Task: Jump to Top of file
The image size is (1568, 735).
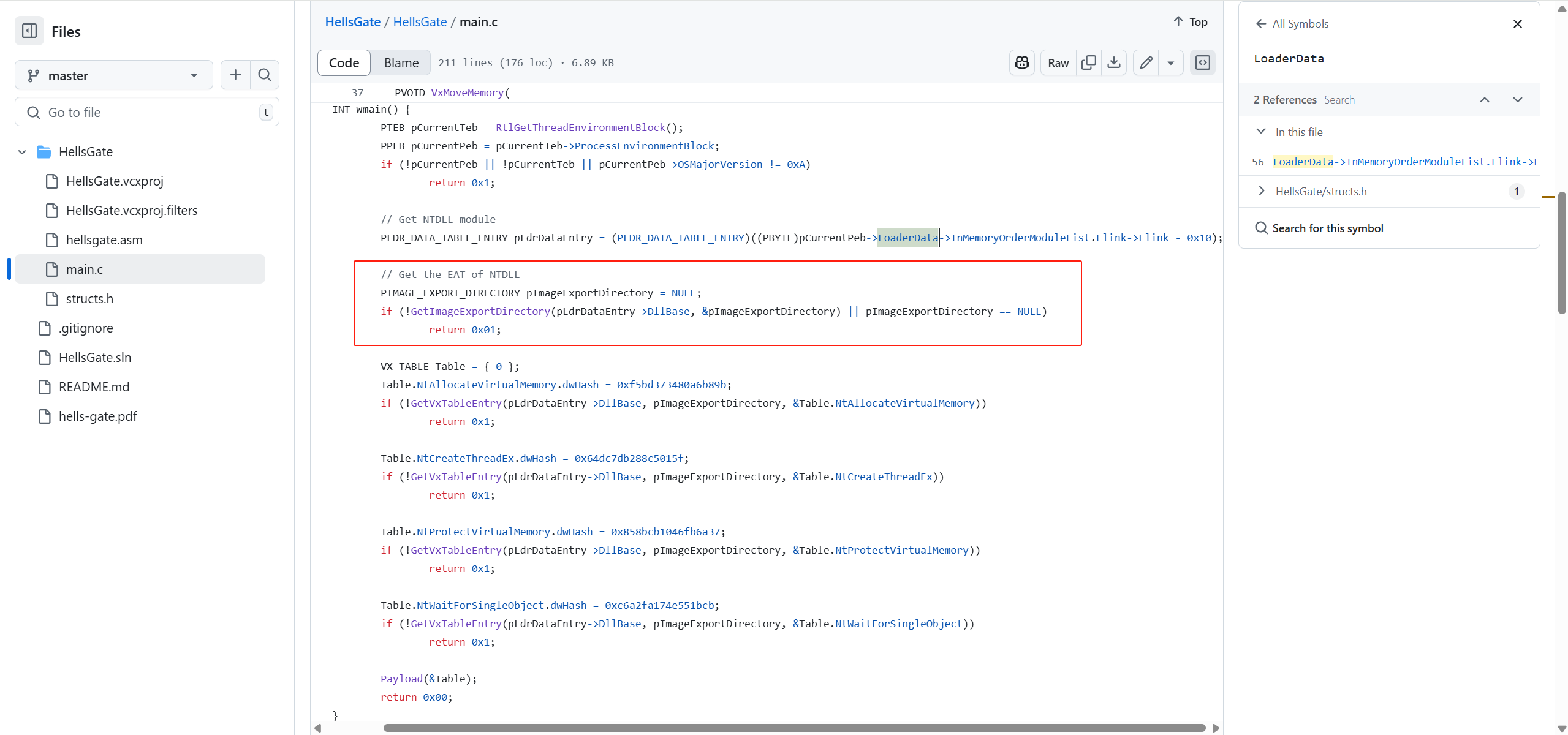Action: [1190, 22]
